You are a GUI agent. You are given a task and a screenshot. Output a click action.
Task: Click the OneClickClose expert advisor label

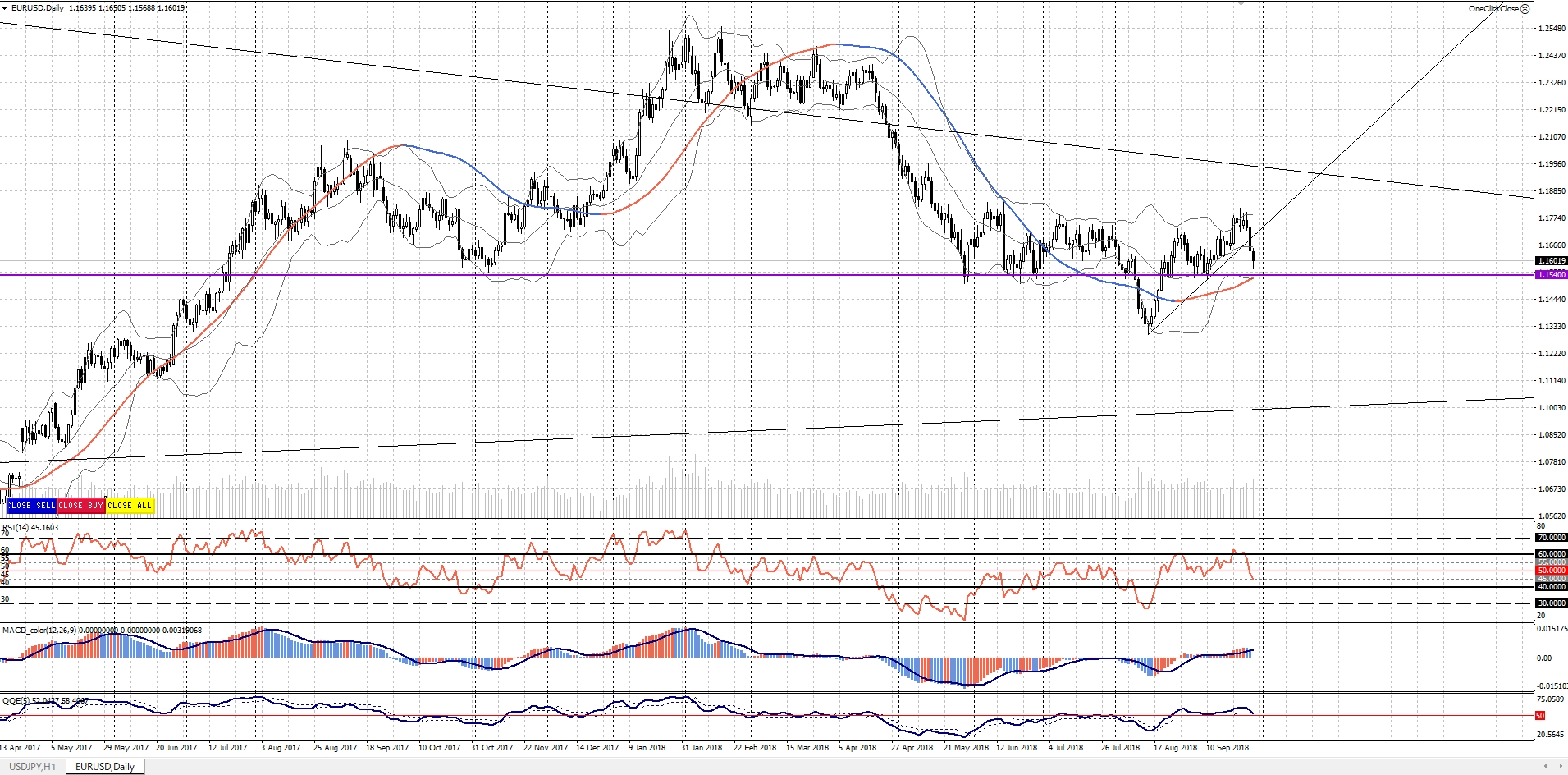click(x=1493, y=9)
